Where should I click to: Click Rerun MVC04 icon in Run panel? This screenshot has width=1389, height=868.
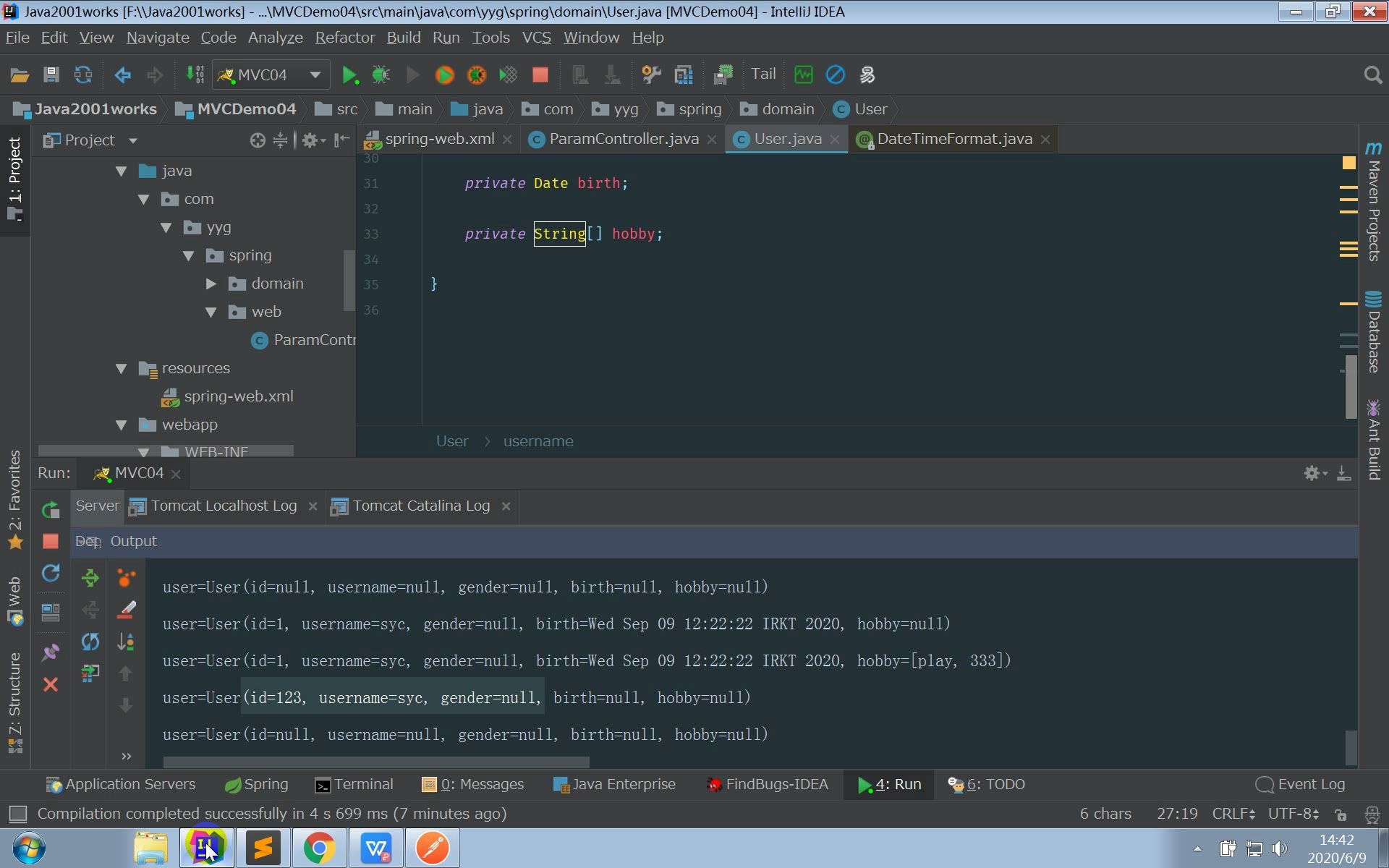tap(51, 510)
